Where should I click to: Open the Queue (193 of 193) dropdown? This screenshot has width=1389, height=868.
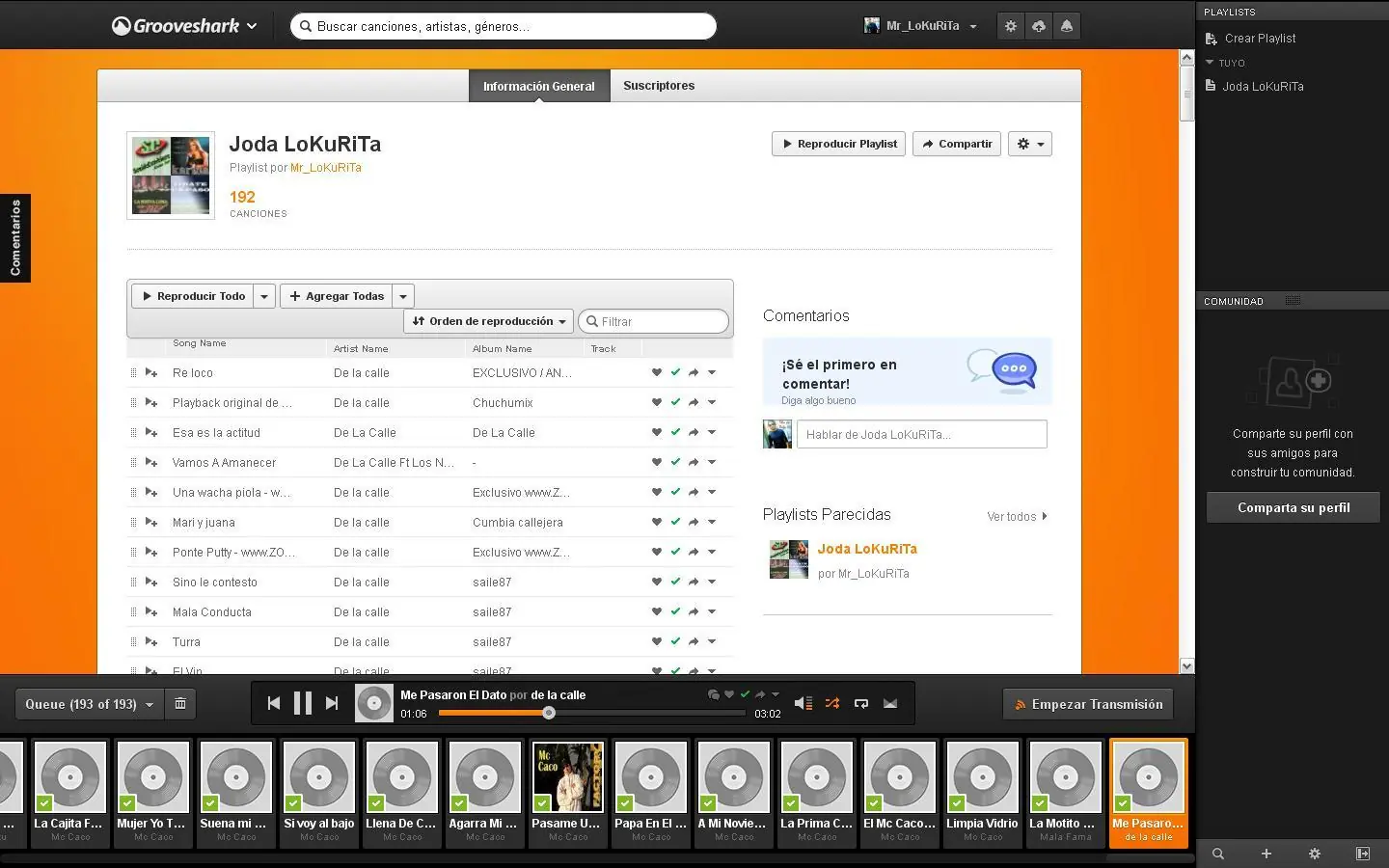[x=90, y=704]
